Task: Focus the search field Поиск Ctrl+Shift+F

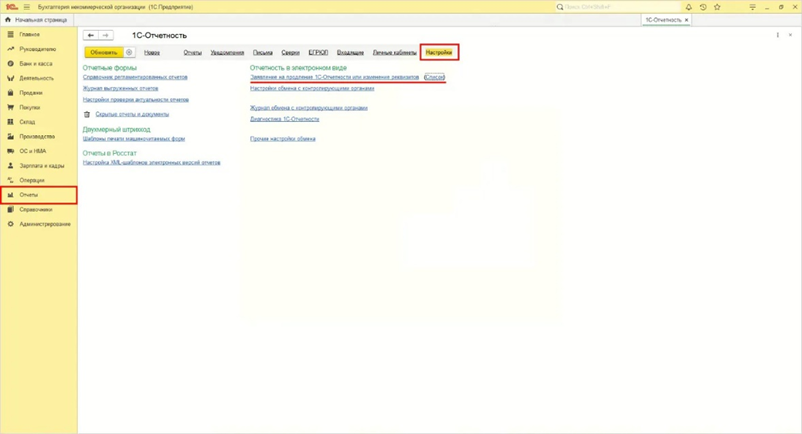Action: (618, 7)
